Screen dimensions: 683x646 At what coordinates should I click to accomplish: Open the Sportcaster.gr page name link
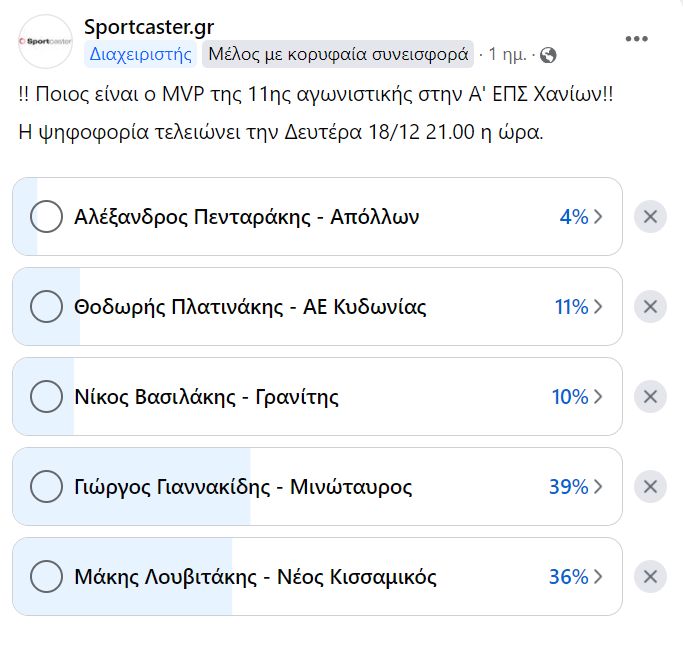149,27
